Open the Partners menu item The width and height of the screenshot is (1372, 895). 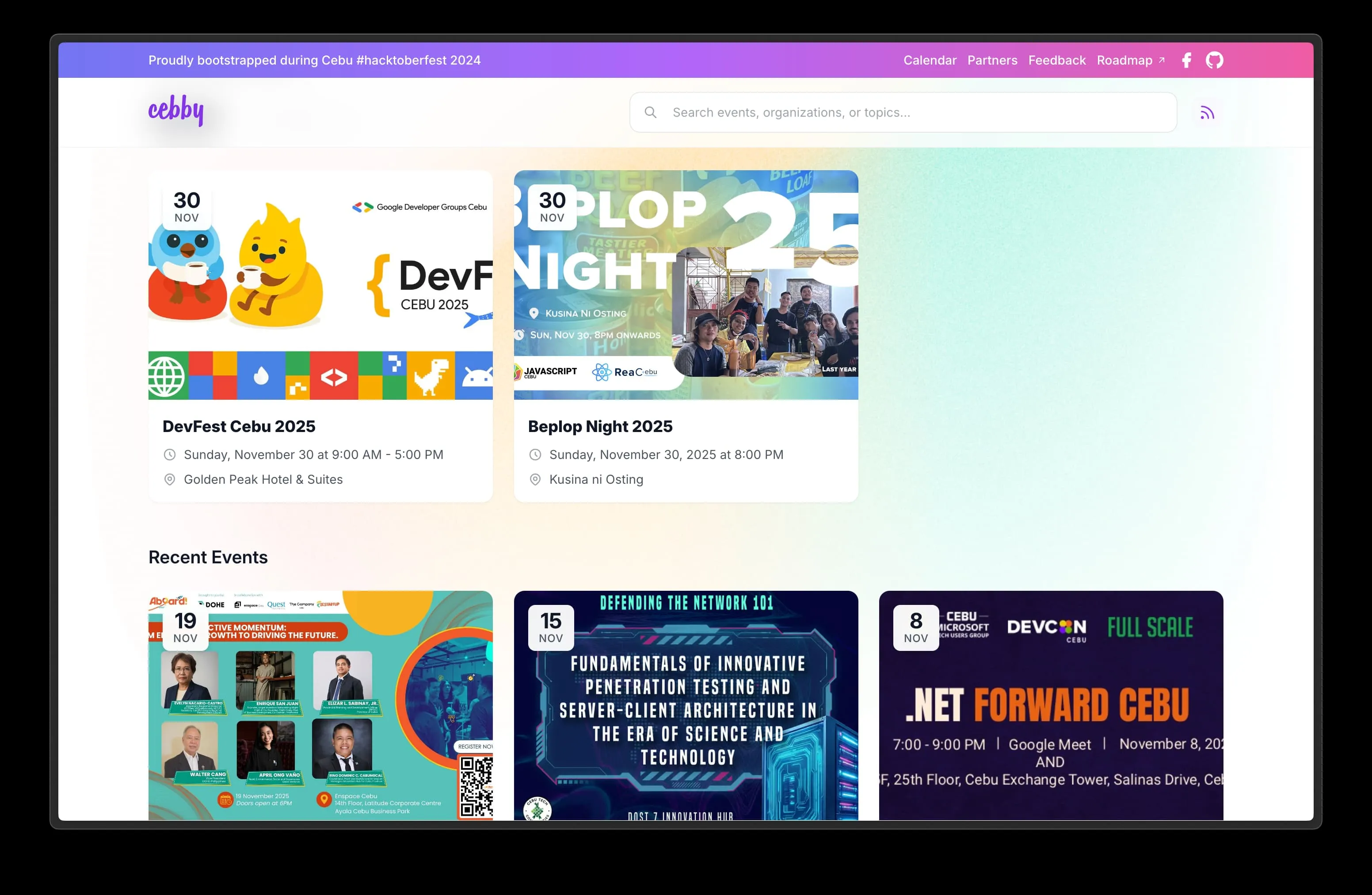(x=992, y=61)
